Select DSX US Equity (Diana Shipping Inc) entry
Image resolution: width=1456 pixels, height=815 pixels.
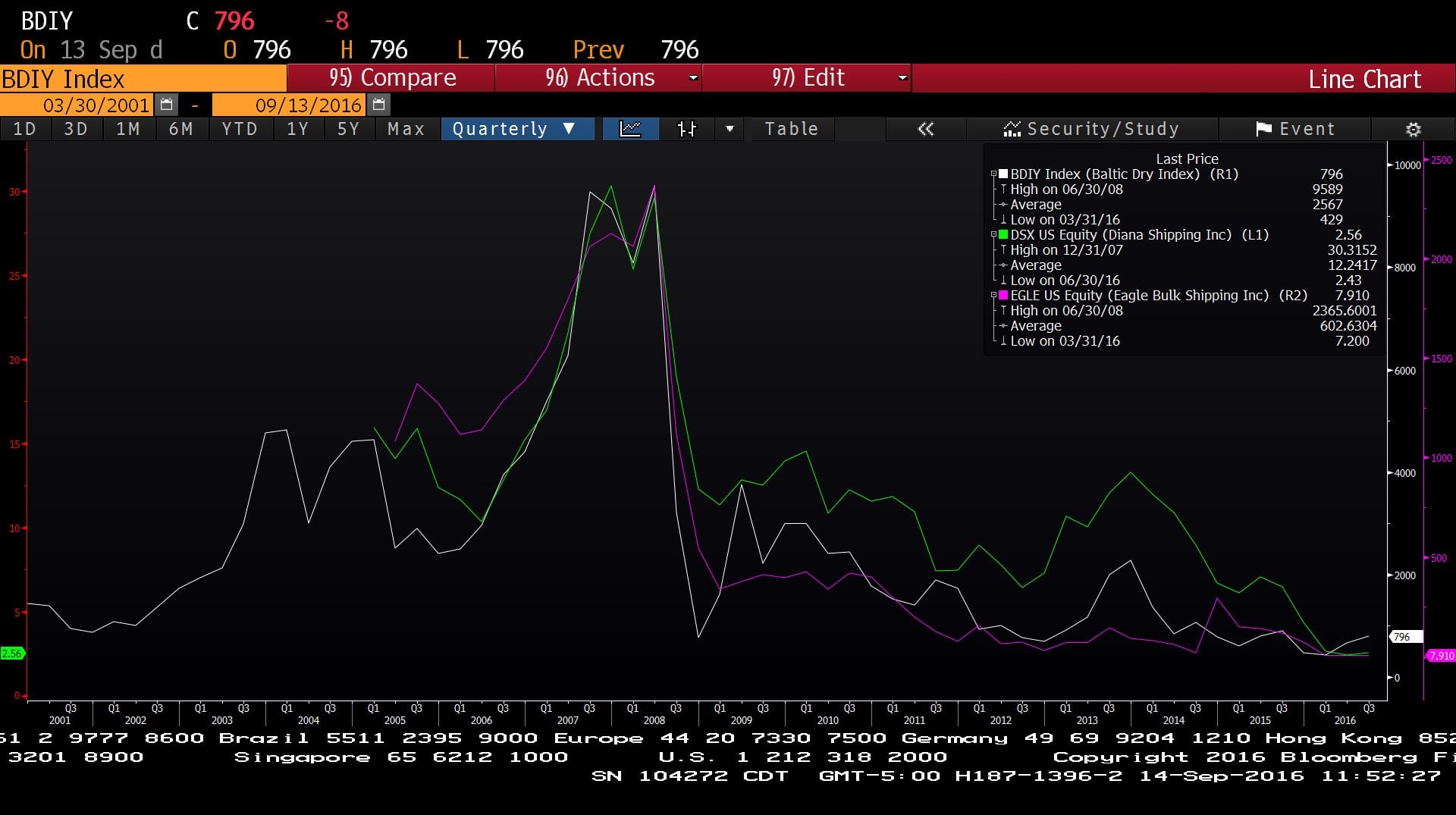pos(1139,235)
